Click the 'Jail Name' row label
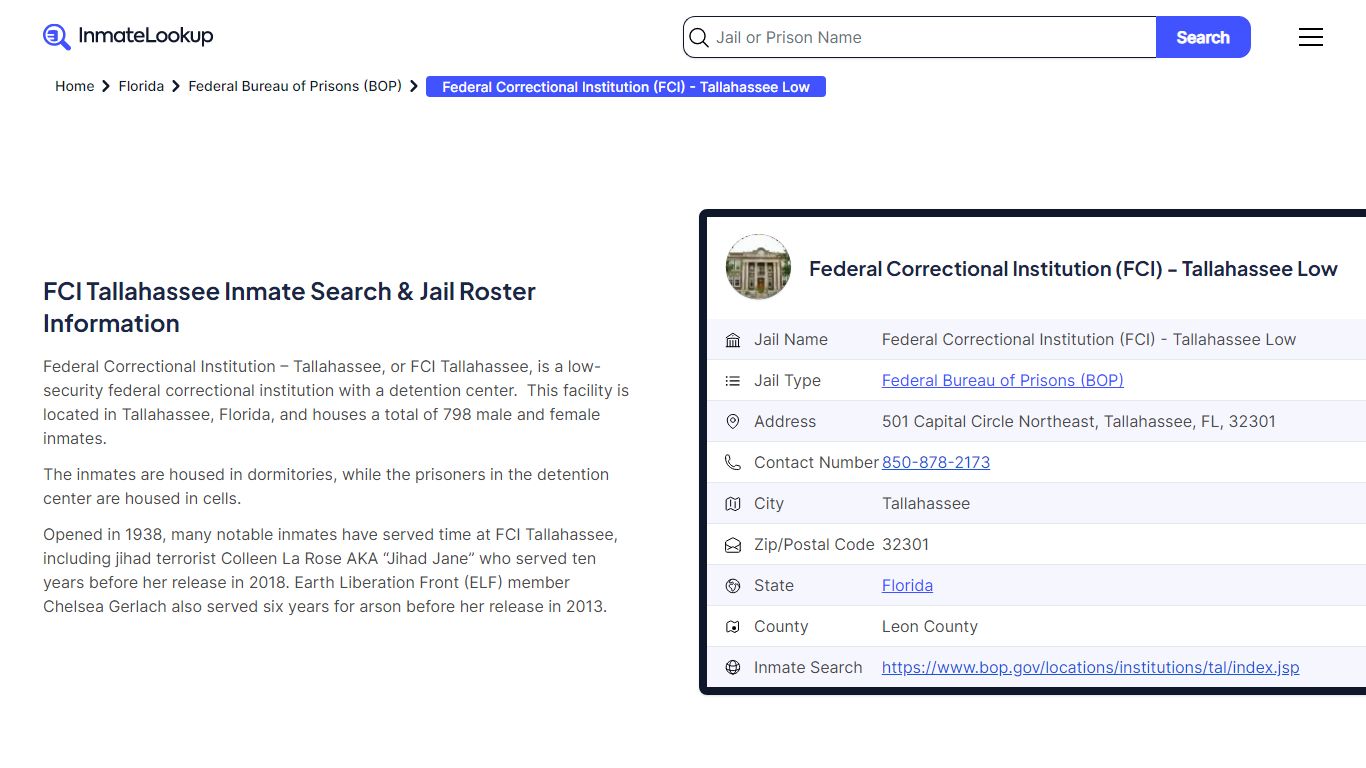The width and height of the screenshot is (1366, 768). click(x=791, y=339)
